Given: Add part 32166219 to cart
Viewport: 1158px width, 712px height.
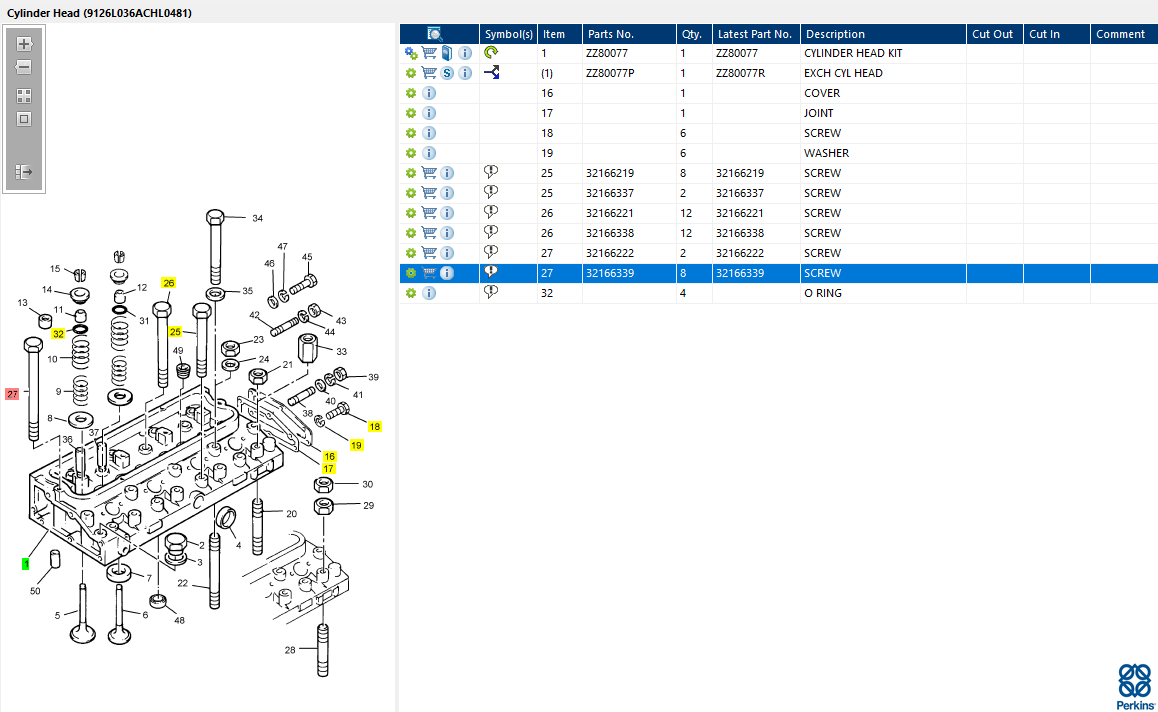Looking at the screenshot, I should click(429, 173).
